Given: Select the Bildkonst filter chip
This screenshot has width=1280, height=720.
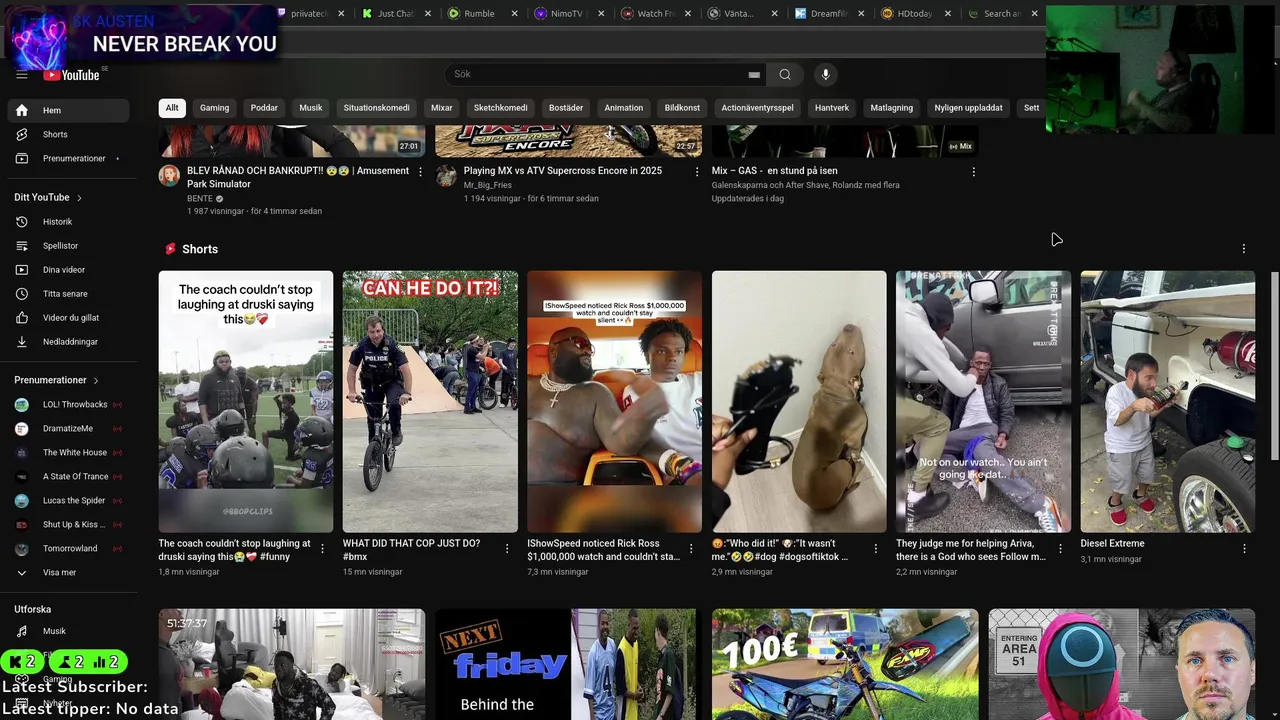Looking at the screenshot, I should (682, 108).
